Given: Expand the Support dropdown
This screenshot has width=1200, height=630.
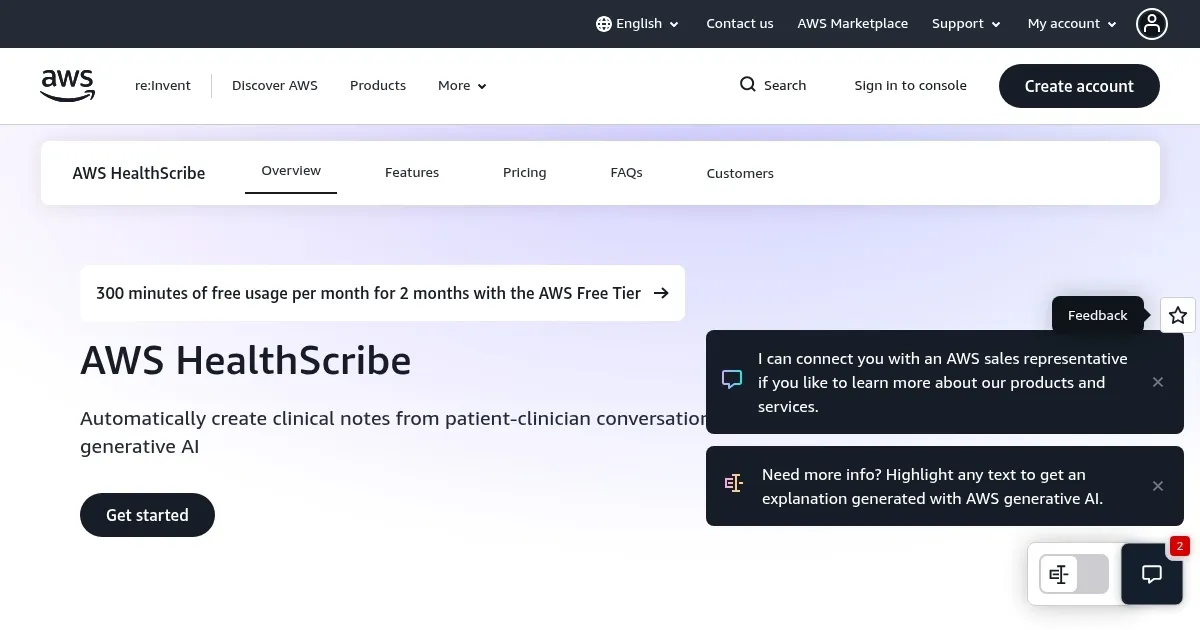Looking at the screenshot, I should [965, 23].
